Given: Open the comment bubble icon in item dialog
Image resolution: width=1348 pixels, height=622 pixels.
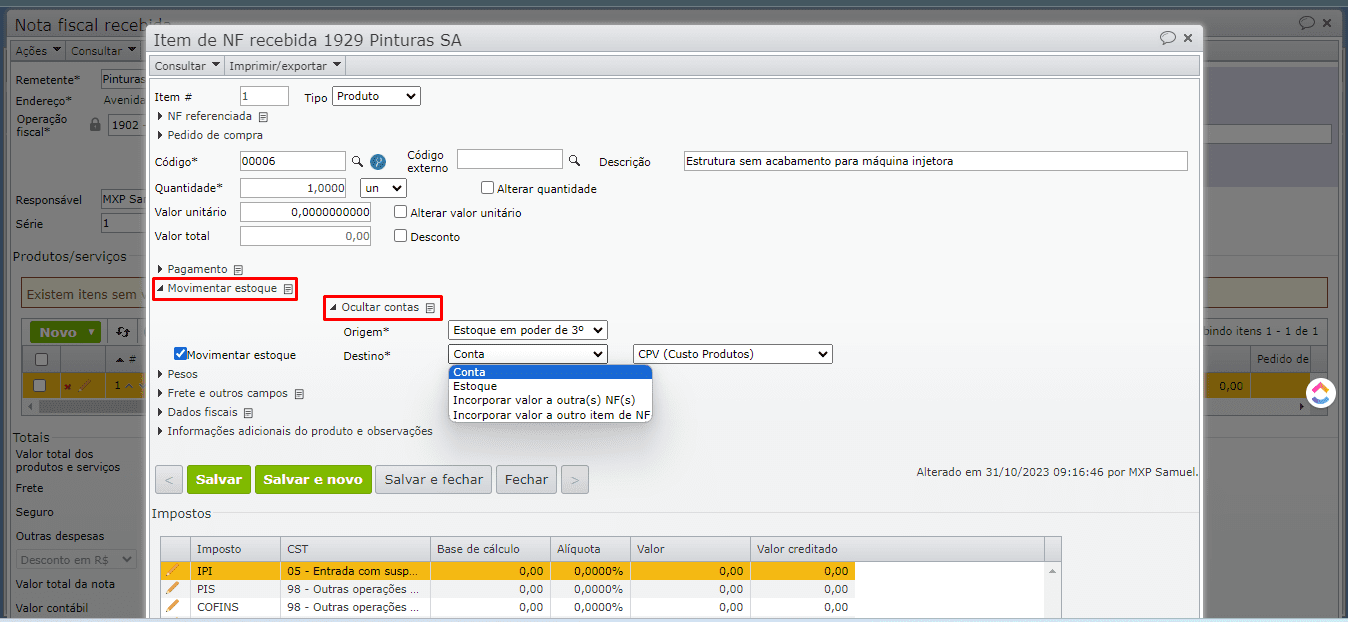Looking at the screenshot, I should click(1167, 38).
